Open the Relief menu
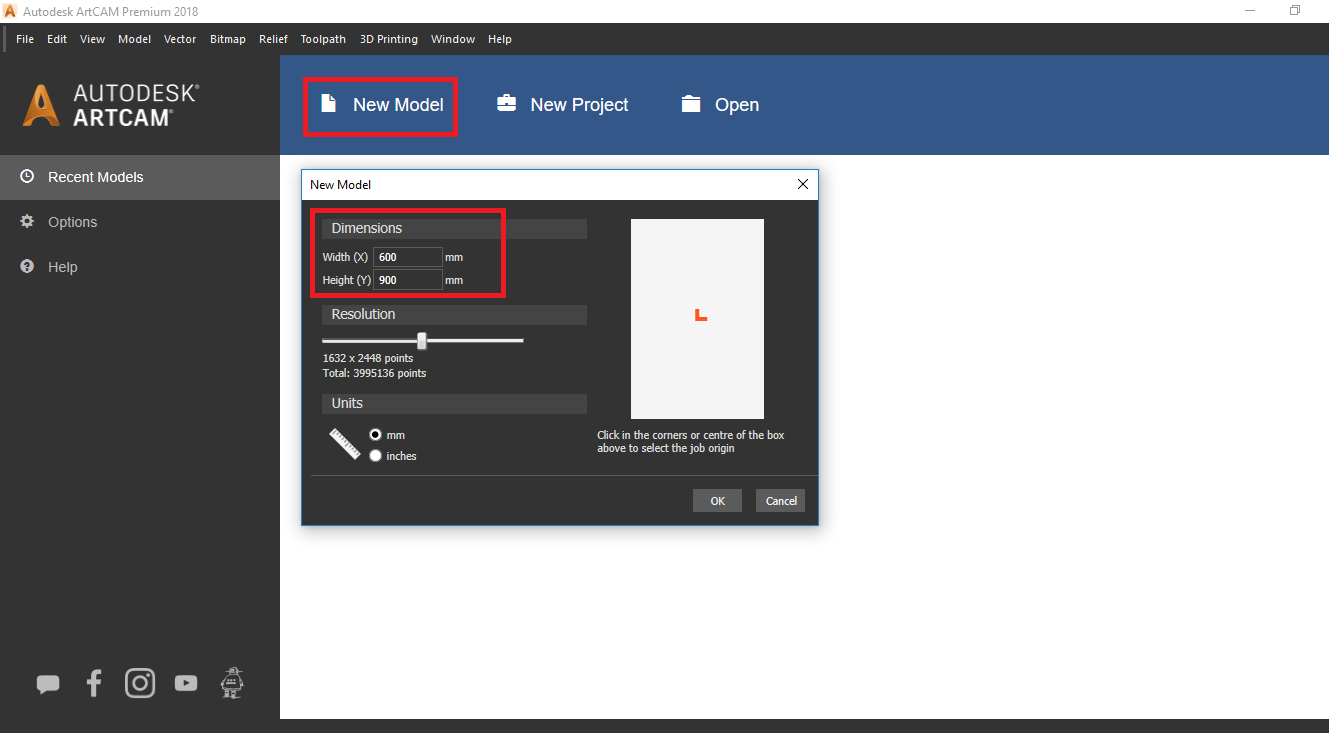Screen dimensions: 1329x733 [273, 39]
